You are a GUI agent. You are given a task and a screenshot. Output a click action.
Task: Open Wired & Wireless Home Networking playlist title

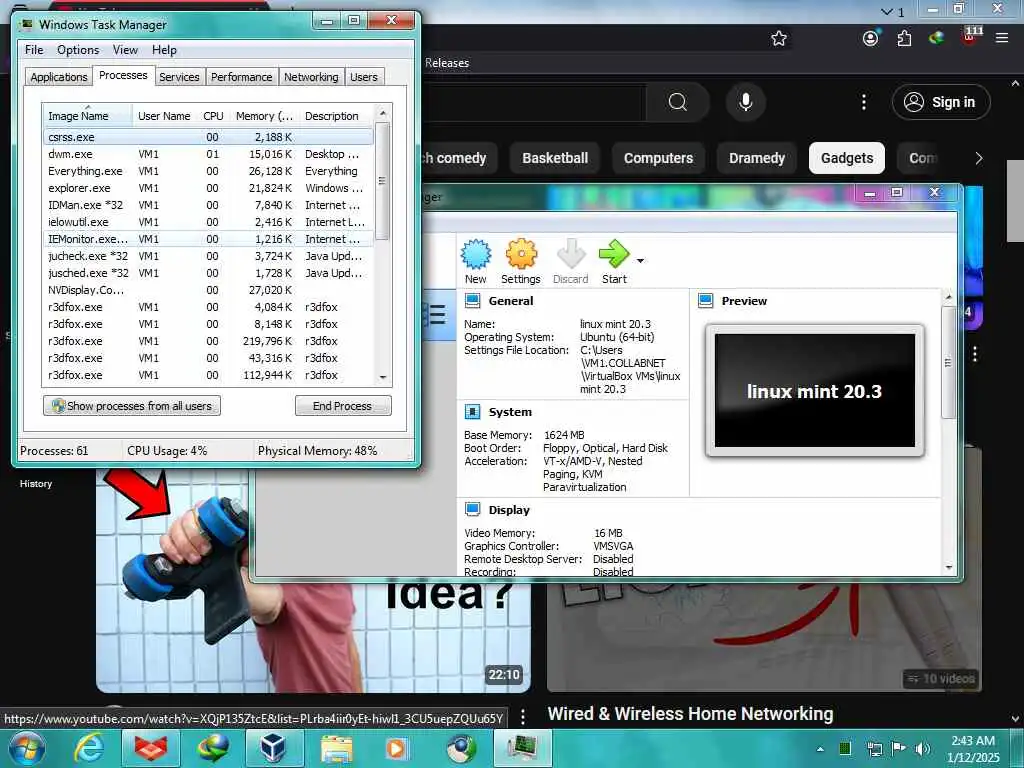pyautogui.click(x=690, y=714)
